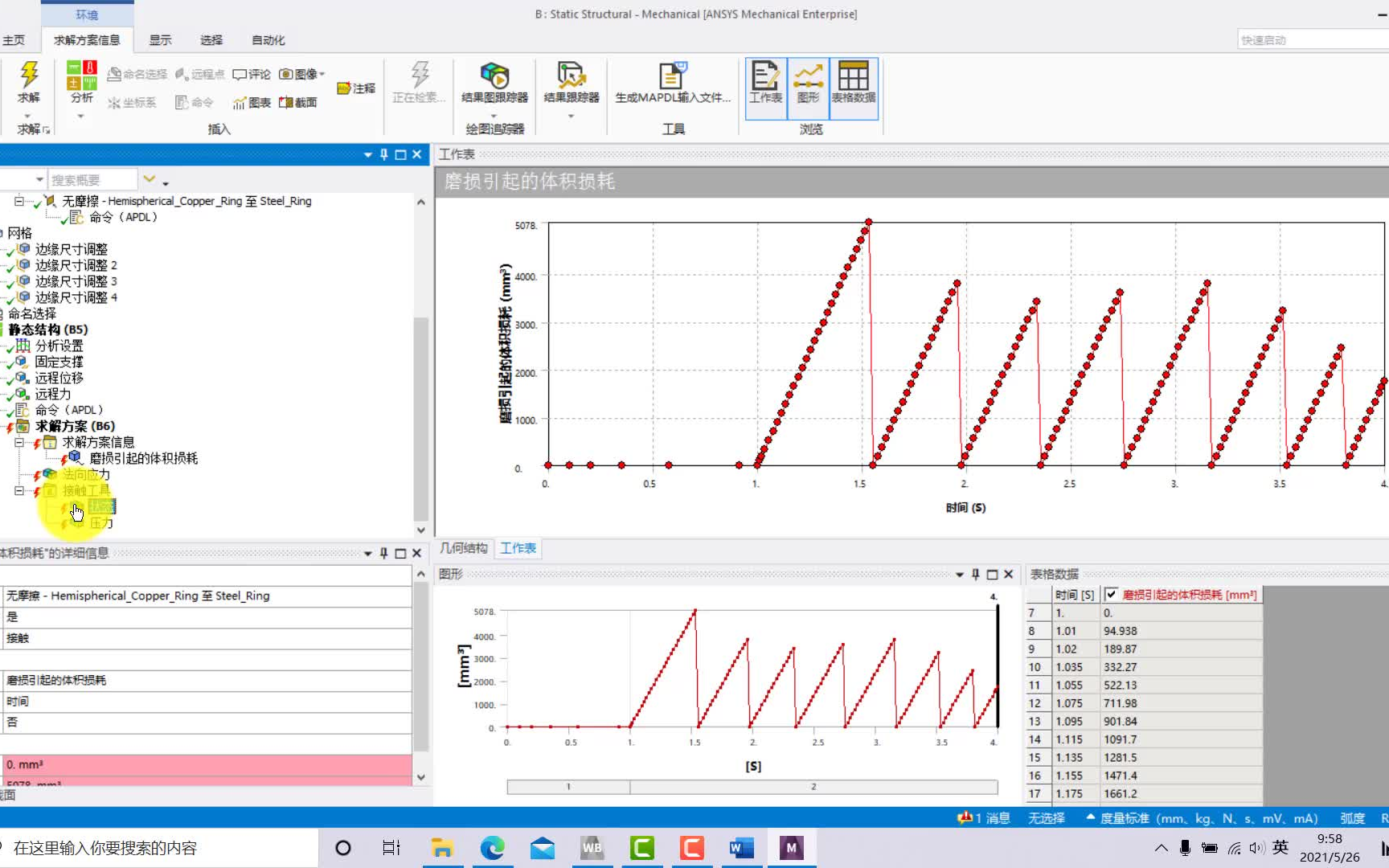This screenshot has width=1389, height=868.
Task: Open the search filter chevron dropdown
Action: 150,179
